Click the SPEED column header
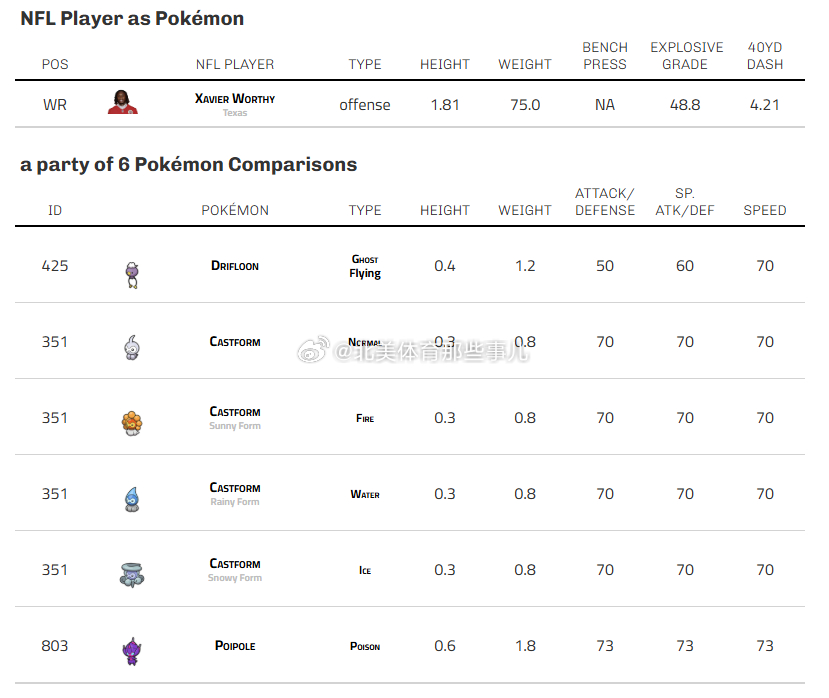The width and height of the screenshot is (829, 698). tap(765, 210)
